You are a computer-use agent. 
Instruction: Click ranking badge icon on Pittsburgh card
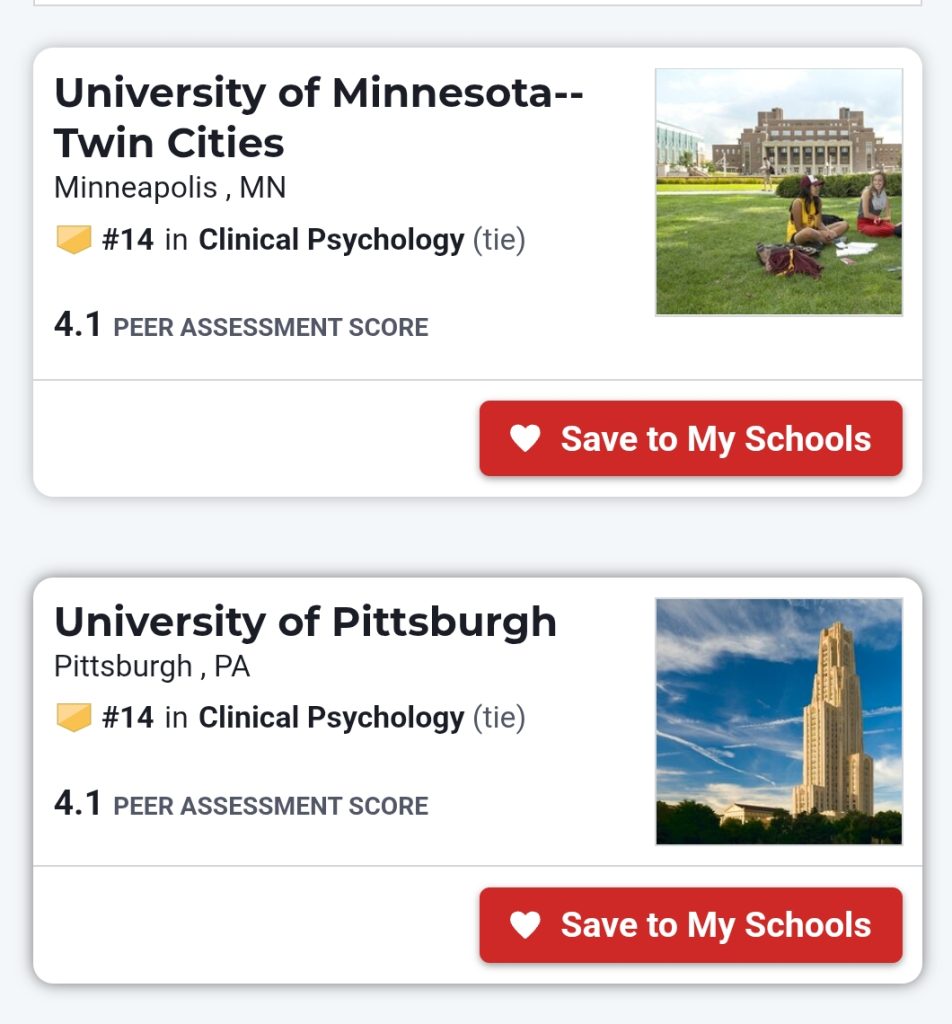point(74,717)
